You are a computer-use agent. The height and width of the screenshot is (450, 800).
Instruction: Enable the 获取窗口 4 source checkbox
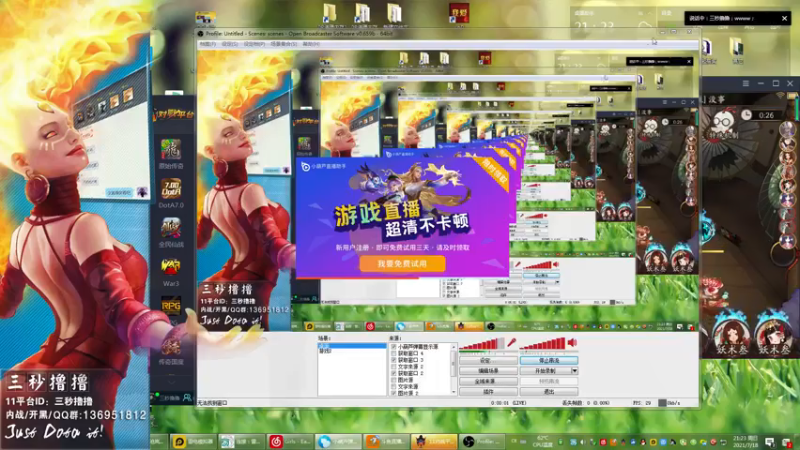click(394, 354)
